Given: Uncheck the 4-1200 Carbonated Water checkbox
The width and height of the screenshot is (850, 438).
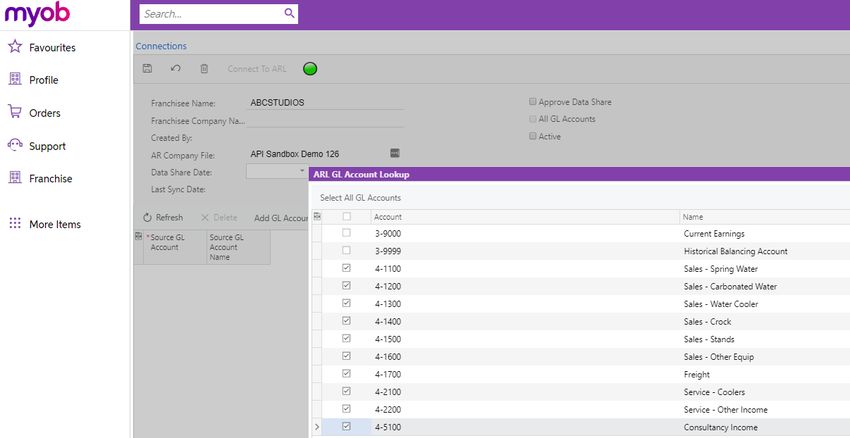Looking at the screenshot, I should [346, 285].
